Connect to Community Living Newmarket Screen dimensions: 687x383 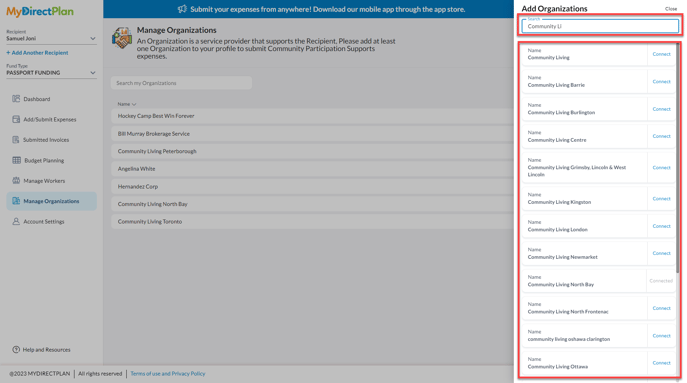click(661, 253)
